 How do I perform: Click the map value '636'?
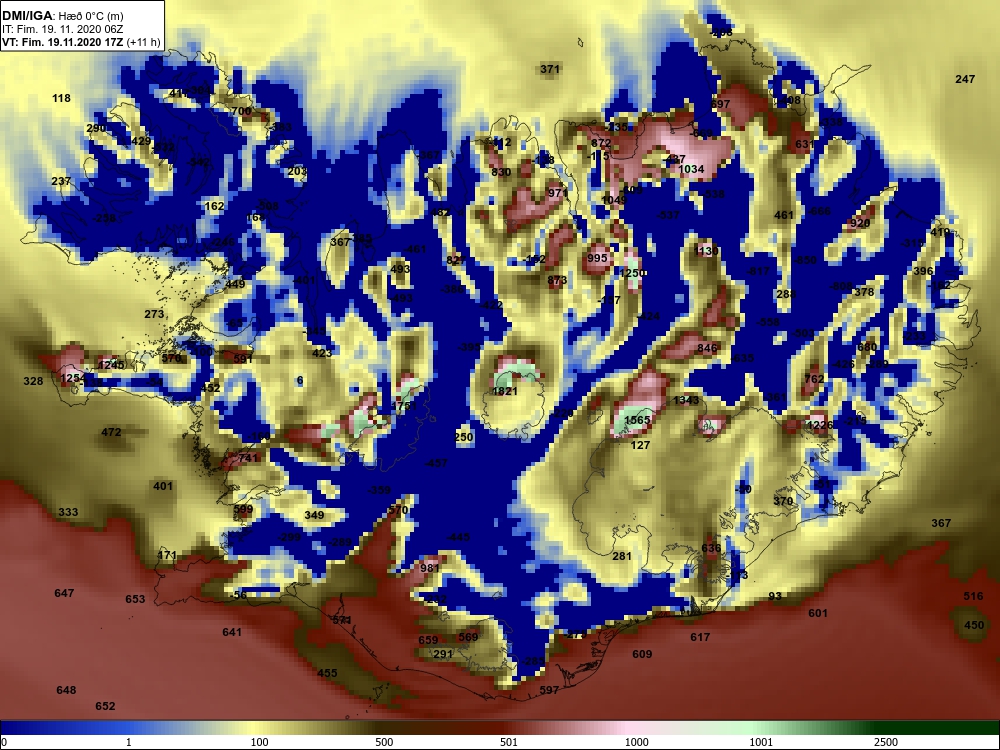[710, 548]
